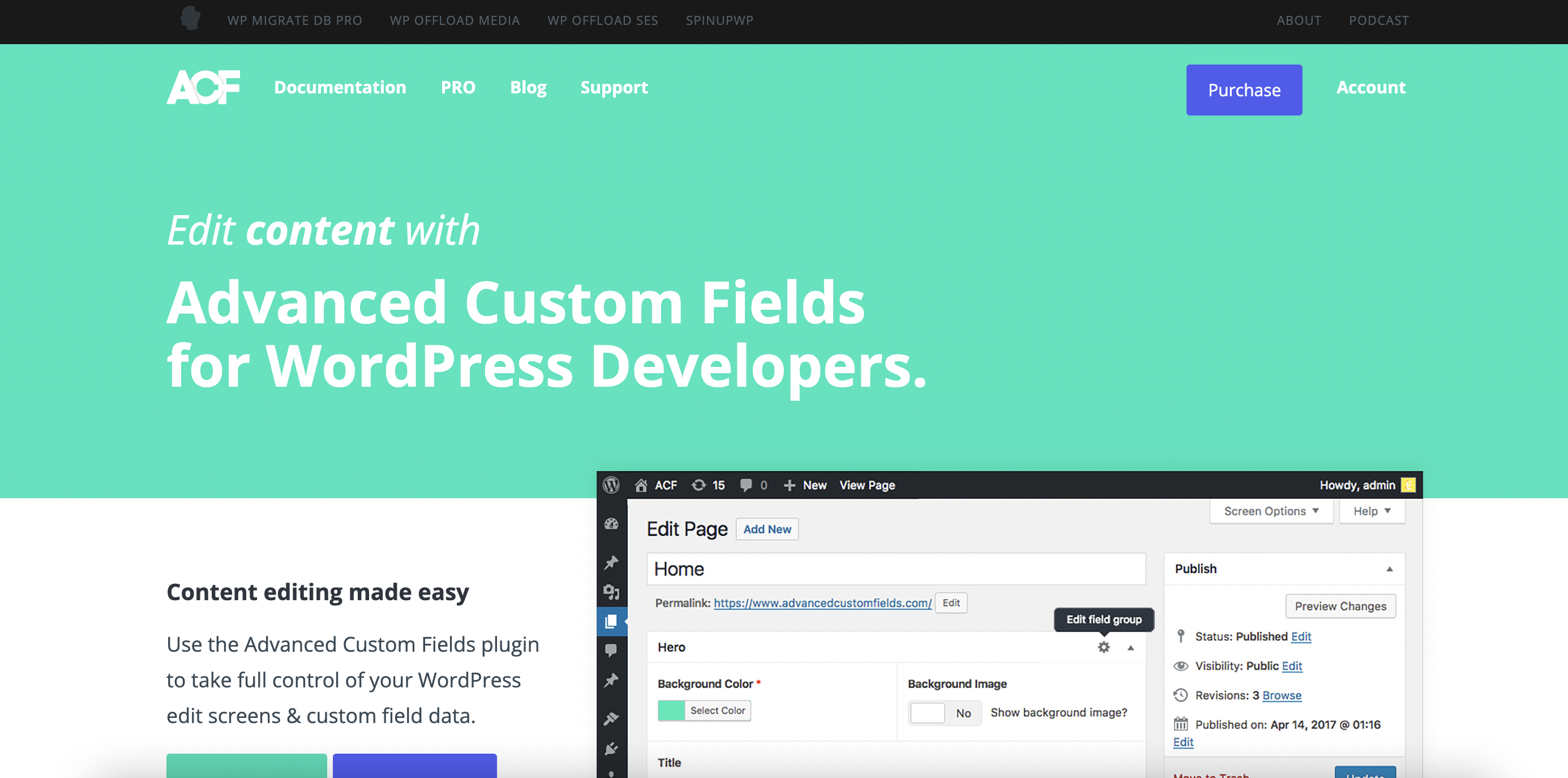Open WP Offload Media in the top bar

point(455,20)
